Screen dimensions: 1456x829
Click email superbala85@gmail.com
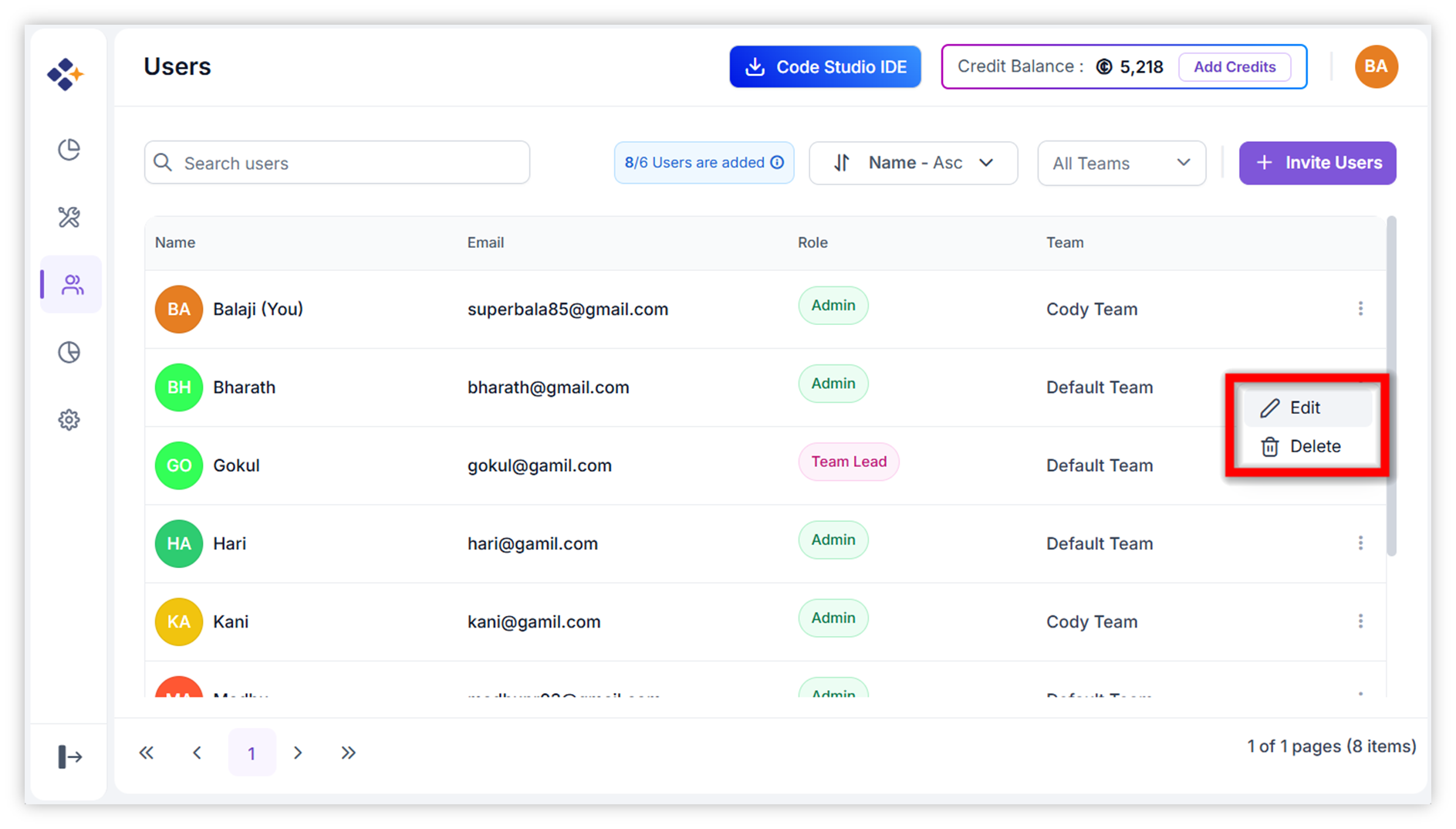[x=568, y=309]
